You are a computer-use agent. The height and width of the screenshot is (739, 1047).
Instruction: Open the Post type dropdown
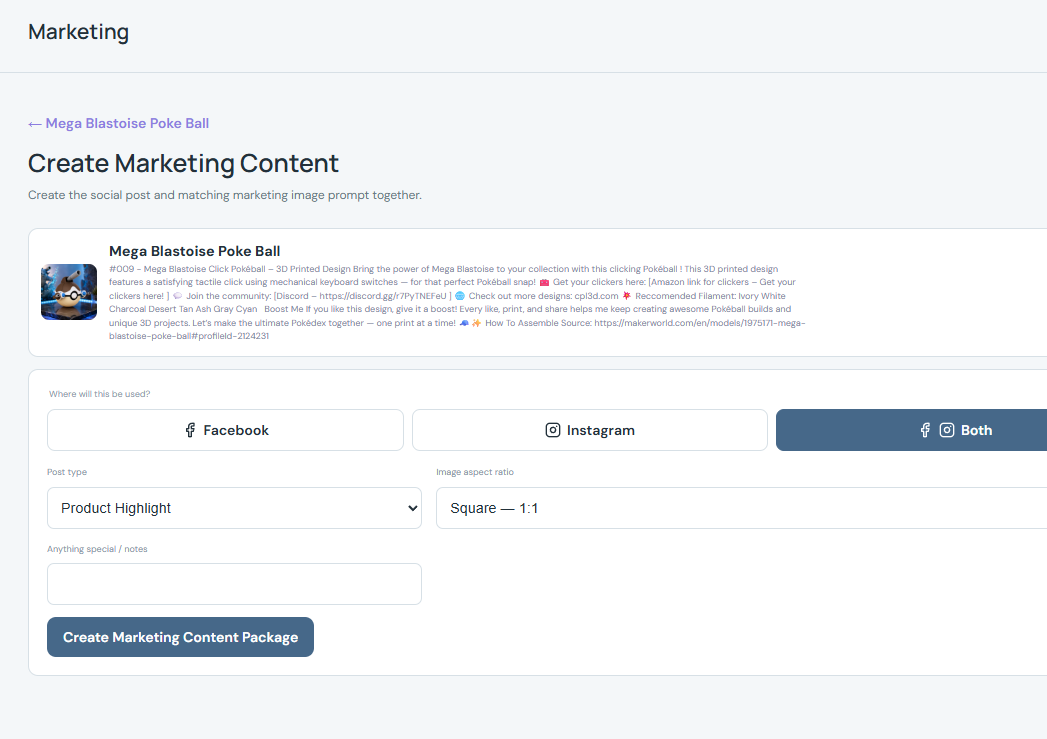pyautogui.click(x=234, y=508)
